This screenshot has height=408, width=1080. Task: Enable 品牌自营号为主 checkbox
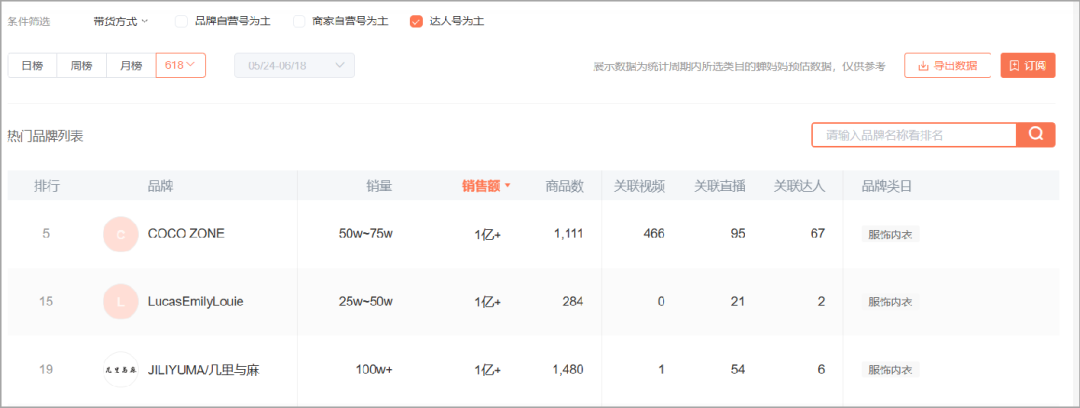click(x=181, y=21)
